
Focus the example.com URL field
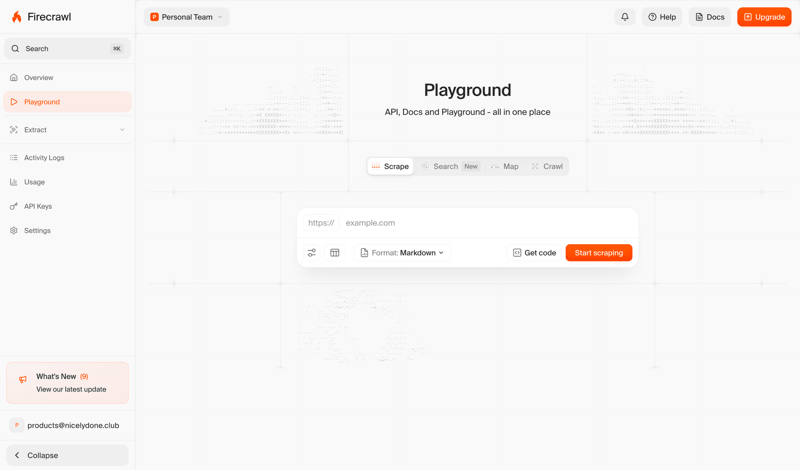(x=488, y=222)
